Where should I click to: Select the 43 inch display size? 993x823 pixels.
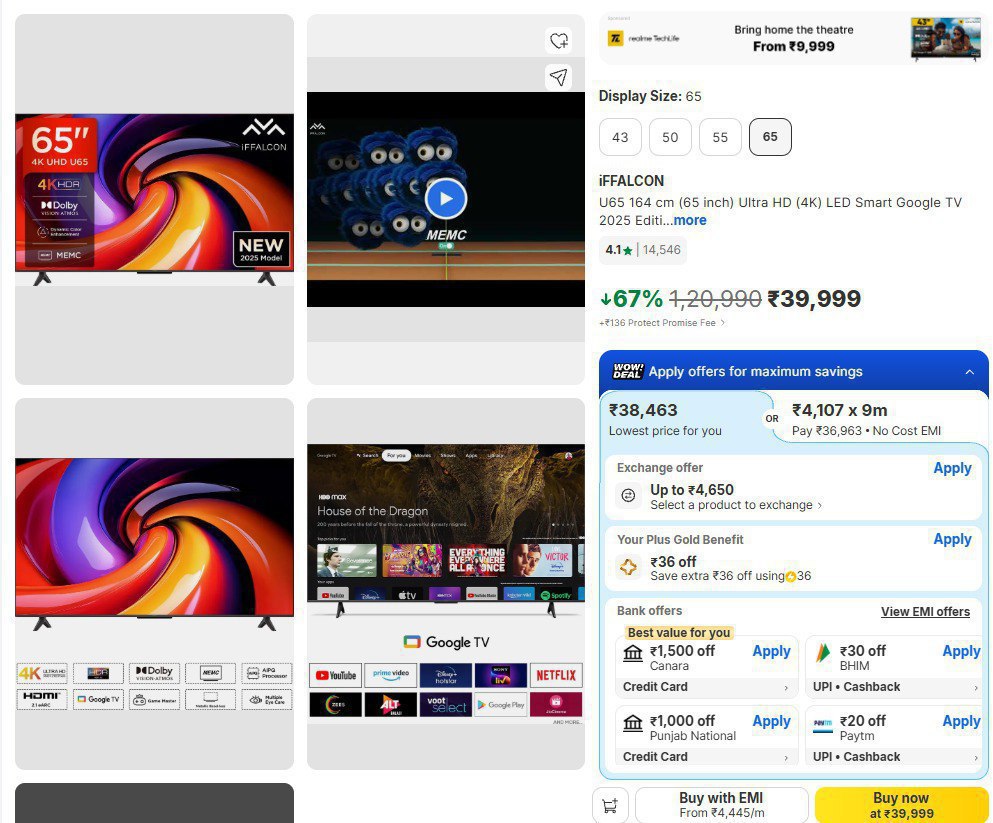pos(620,137)
